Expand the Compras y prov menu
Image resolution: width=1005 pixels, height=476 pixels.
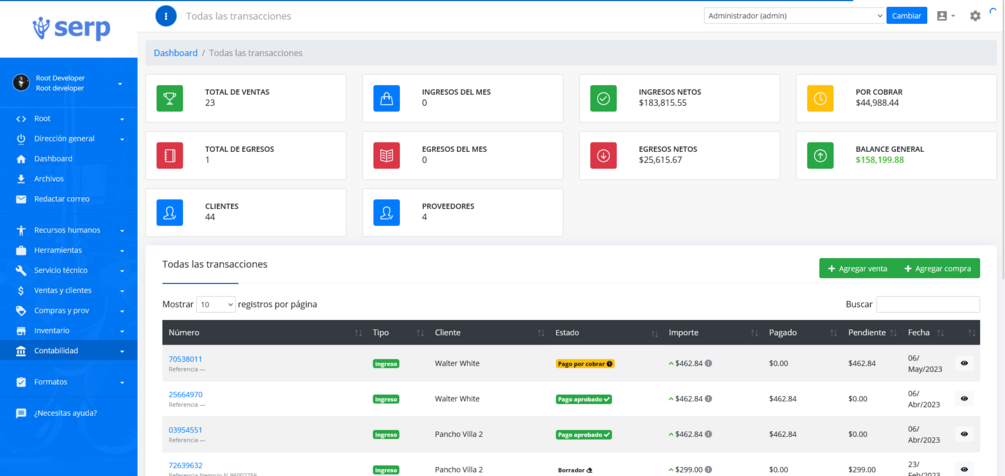coord(122,311)
